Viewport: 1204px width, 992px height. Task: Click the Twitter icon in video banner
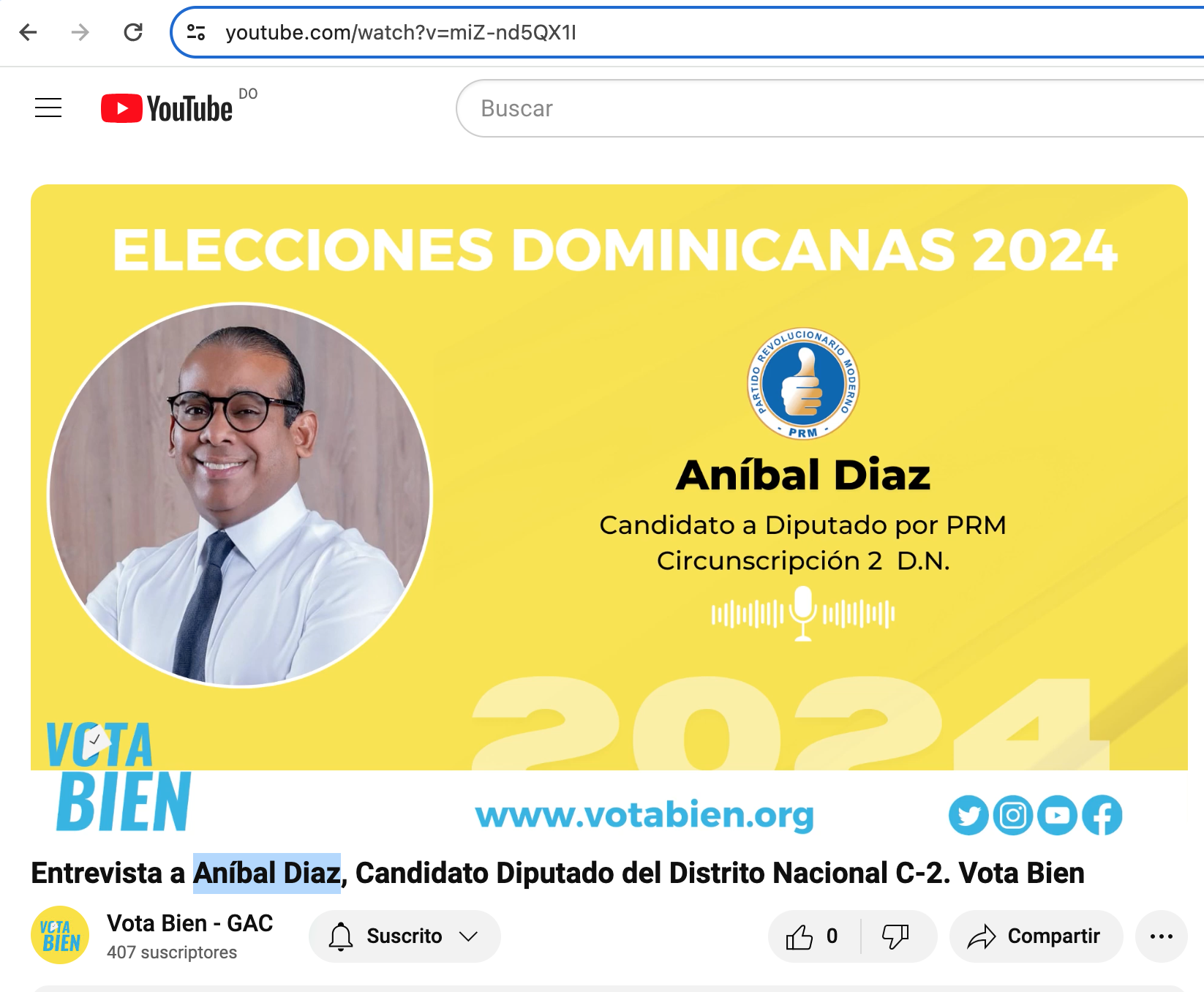(x=968, y=815)
